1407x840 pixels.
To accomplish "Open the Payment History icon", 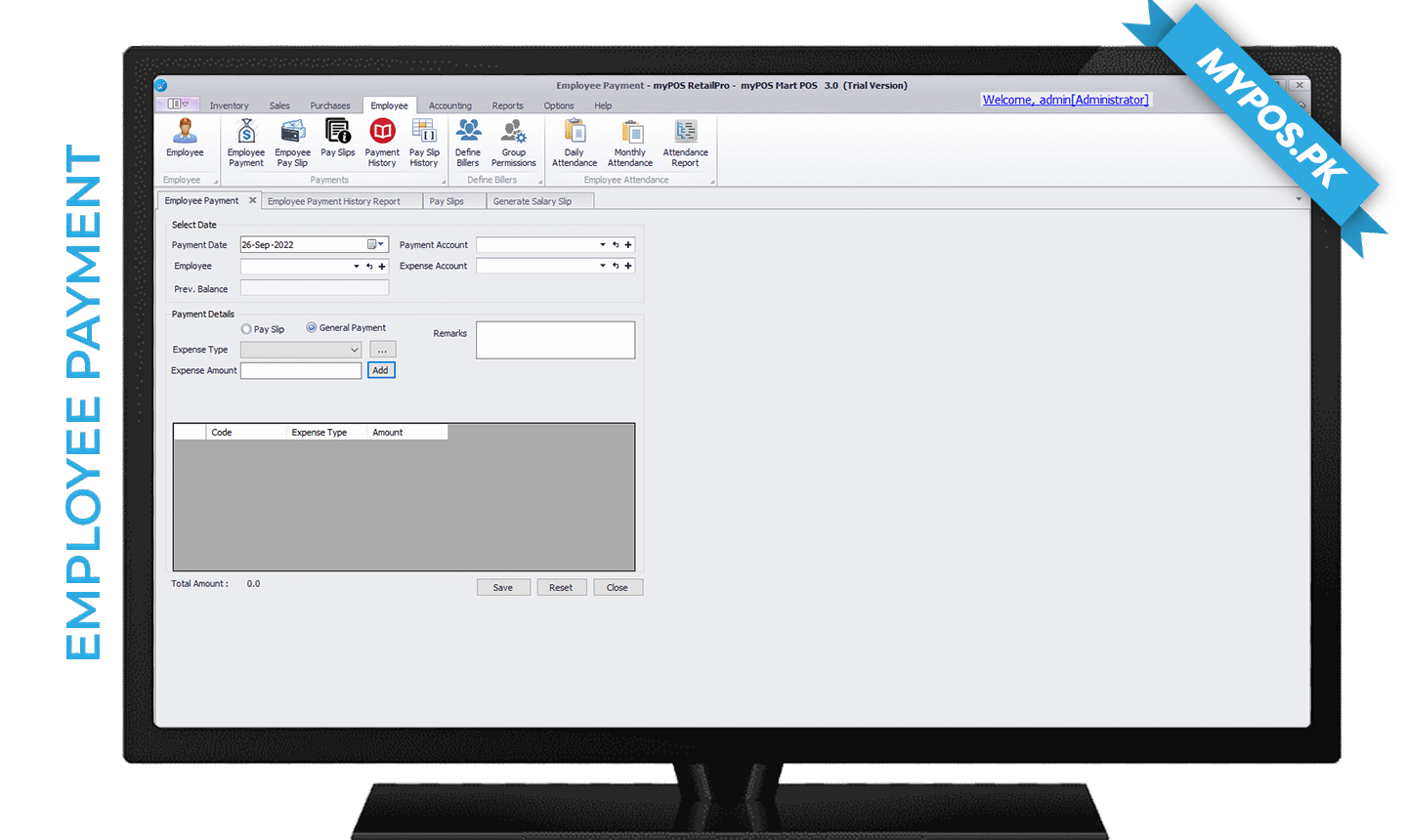I will pos(382,143).
